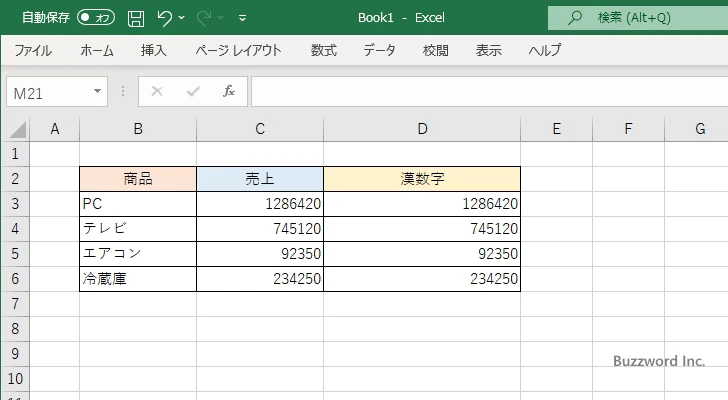Click the Undo arrow icon
728x400 pixels.
164,18
